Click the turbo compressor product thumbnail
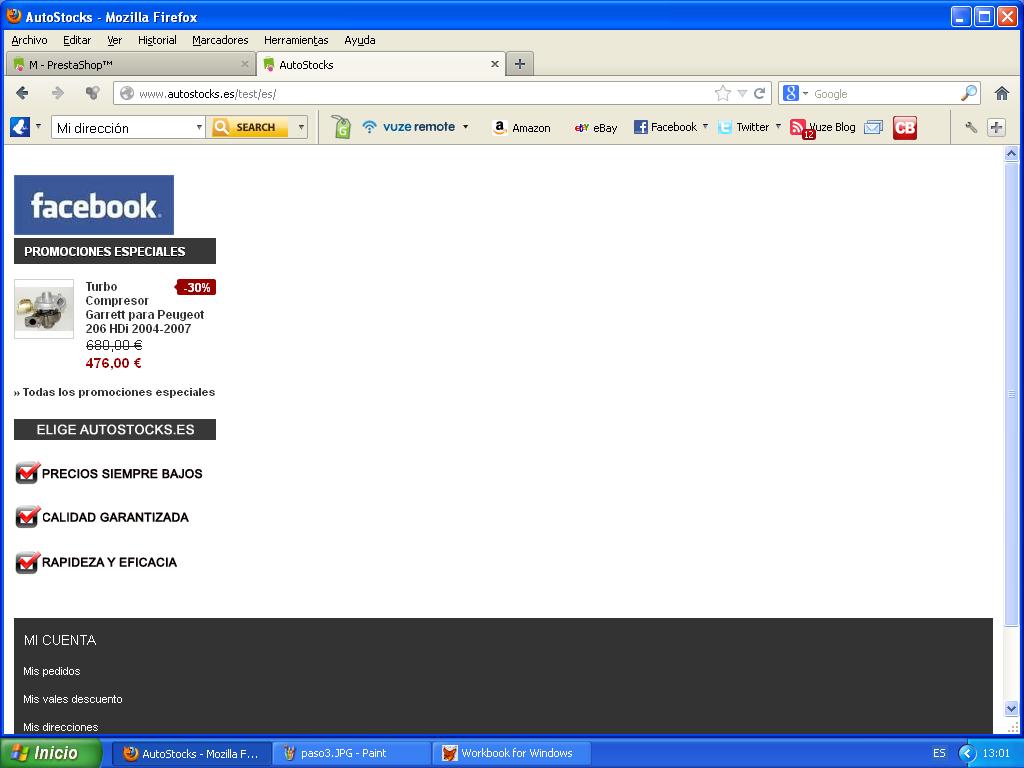The height and width of the screenshot is (768, 1024). (x=44, y=309)
